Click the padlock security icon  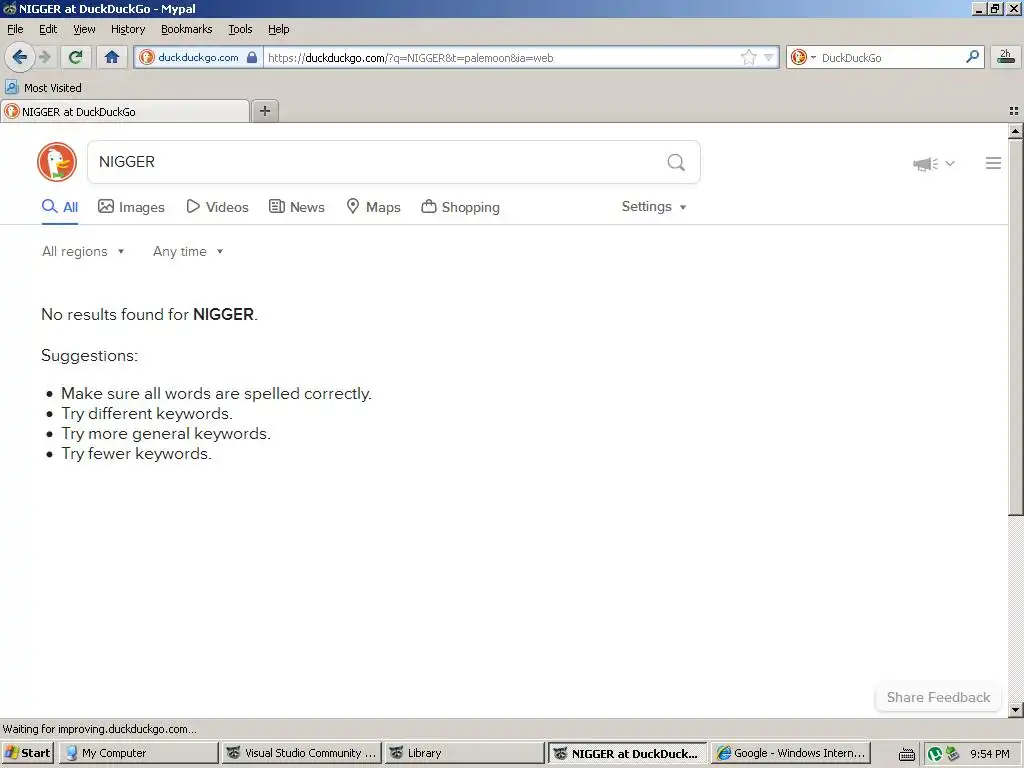(252, 57)
